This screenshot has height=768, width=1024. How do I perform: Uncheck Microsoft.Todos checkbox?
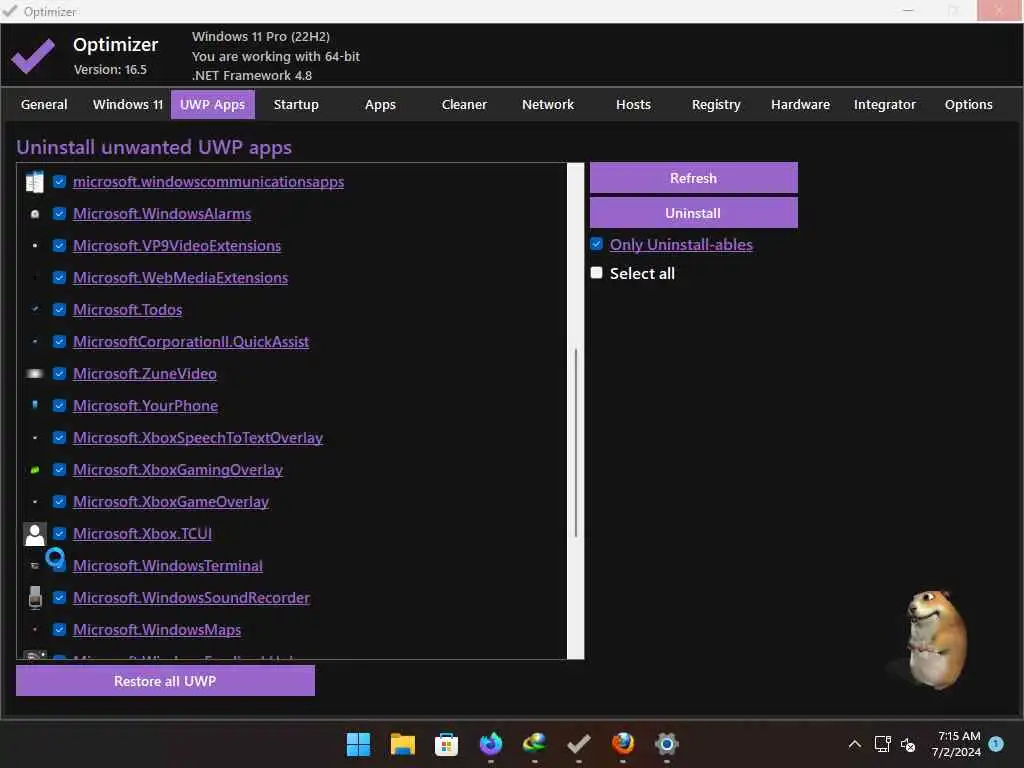pyautogui.click(x=59, y=310)
